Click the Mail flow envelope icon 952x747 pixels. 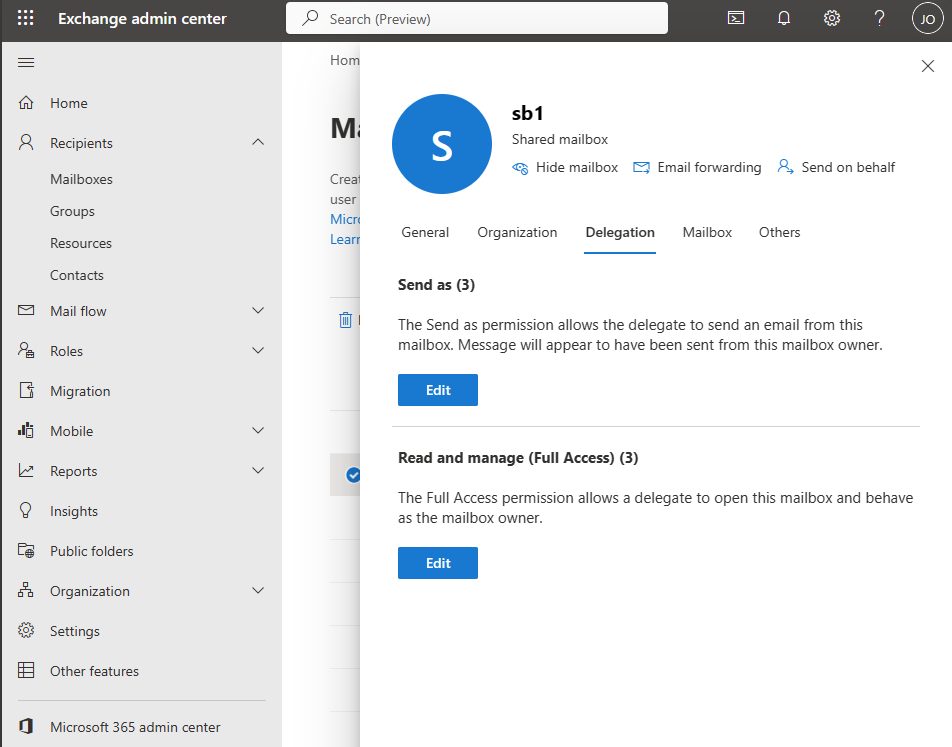point(26,310)
